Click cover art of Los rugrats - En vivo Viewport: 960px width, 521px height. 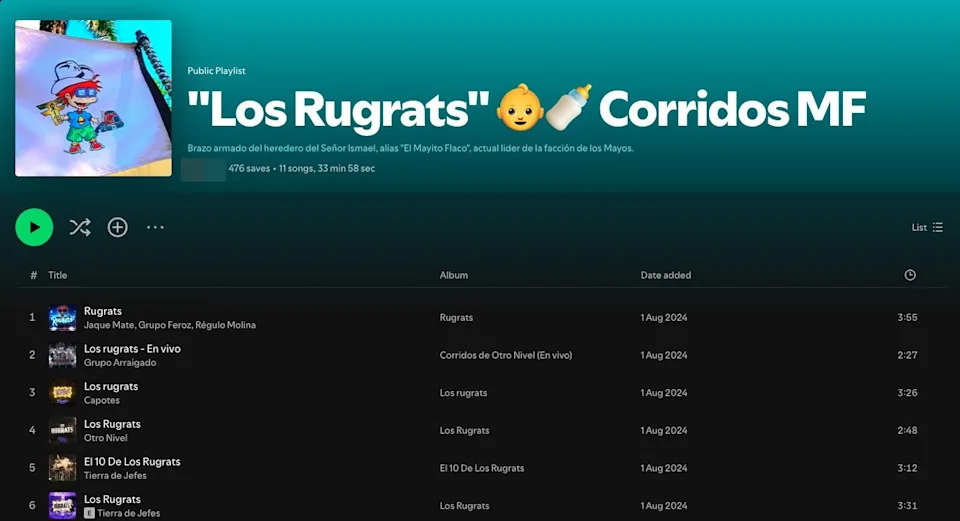coord(62,355)
